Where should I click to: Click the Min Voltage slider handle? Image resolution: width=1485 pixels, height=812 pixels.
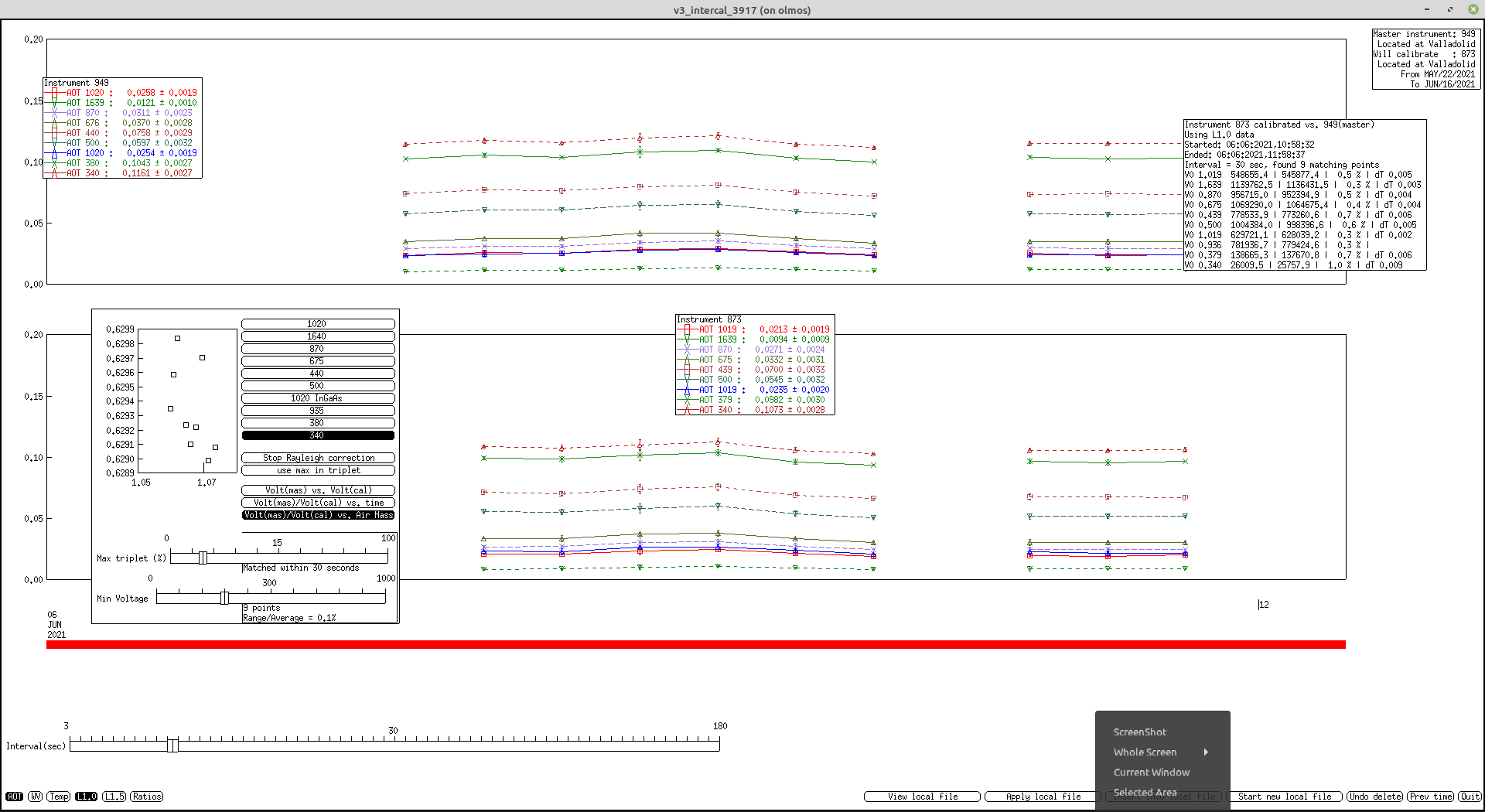pos(224,598)
